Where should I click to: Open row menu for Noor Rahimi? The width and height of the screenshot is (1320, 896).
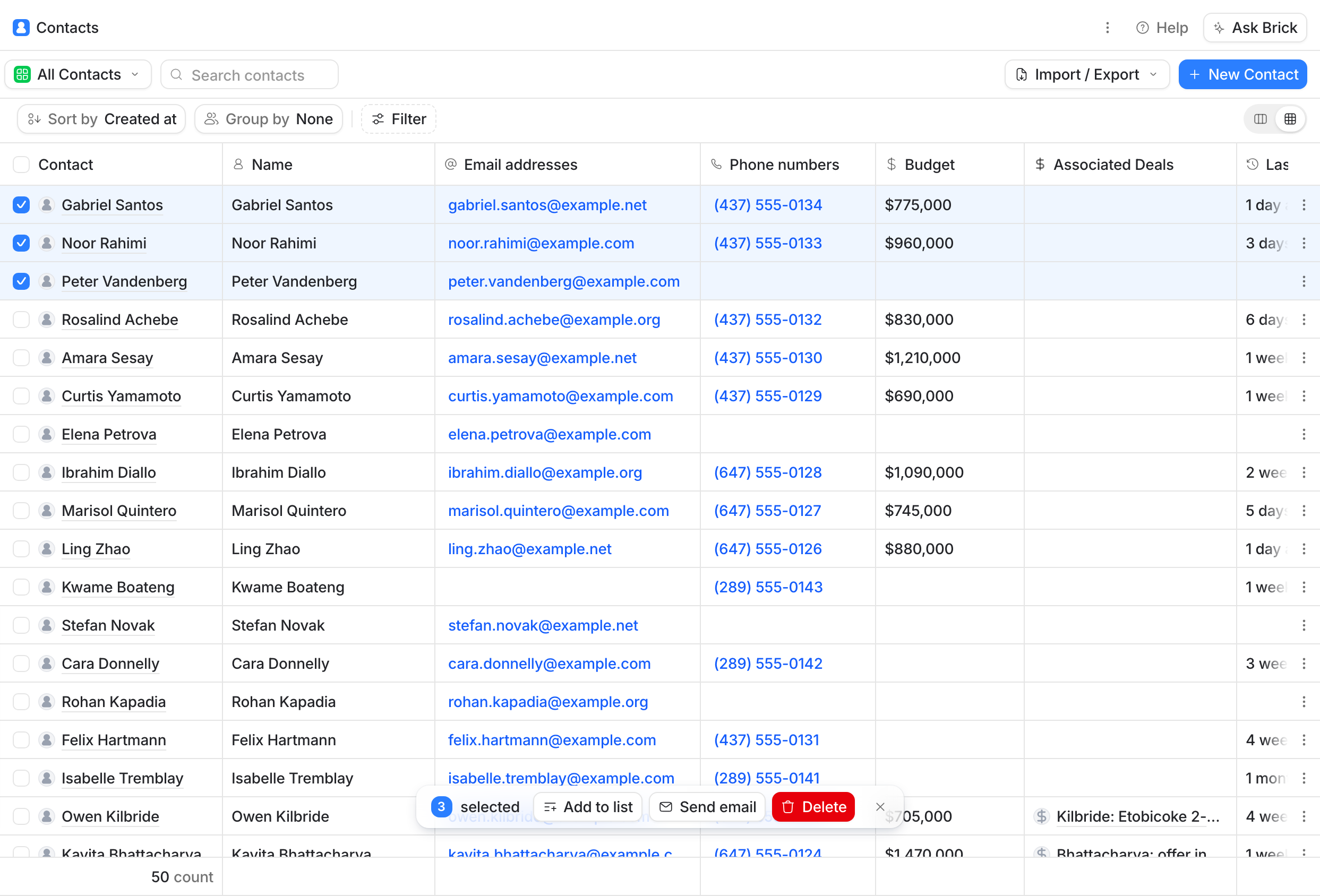[1304, 243]
